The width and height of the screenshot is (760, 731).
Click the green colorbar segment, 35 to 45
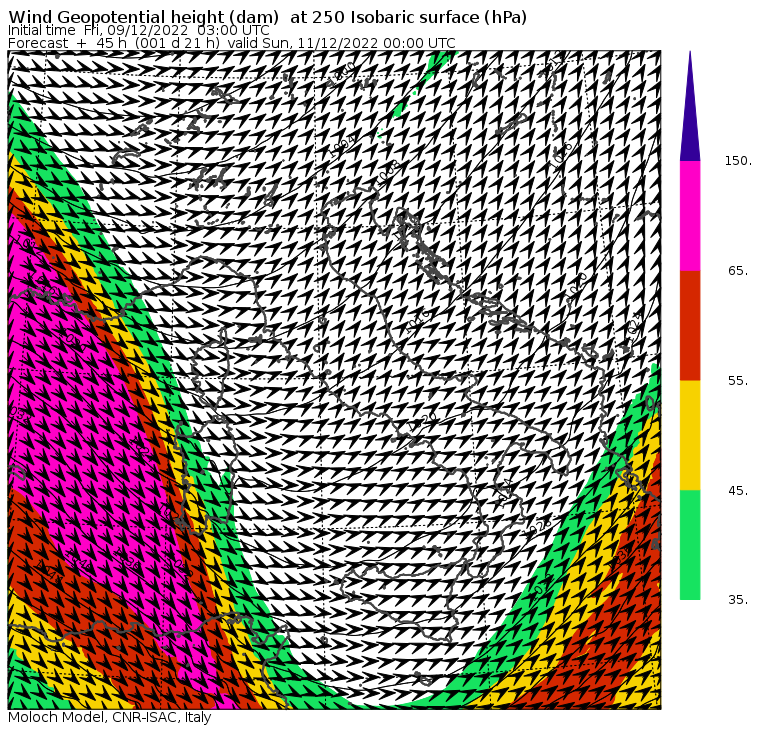click(690, 545)
